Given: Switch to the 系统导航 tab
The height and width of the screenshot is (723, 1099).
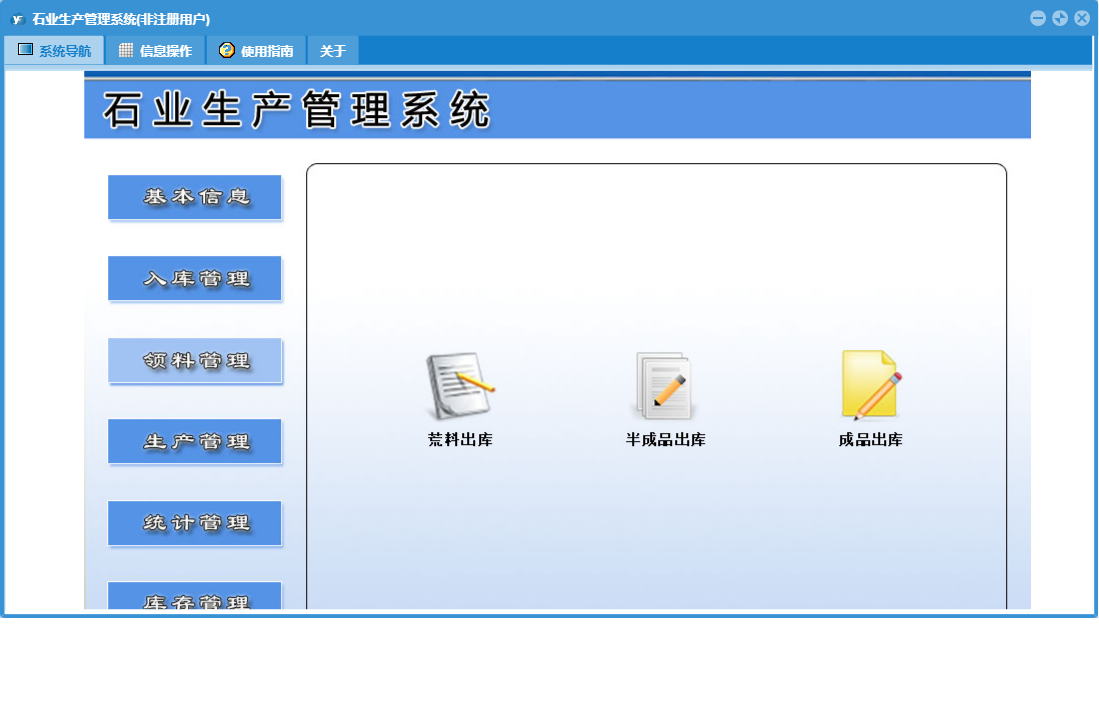Looking at the screenshot, I should coord(54,51).
